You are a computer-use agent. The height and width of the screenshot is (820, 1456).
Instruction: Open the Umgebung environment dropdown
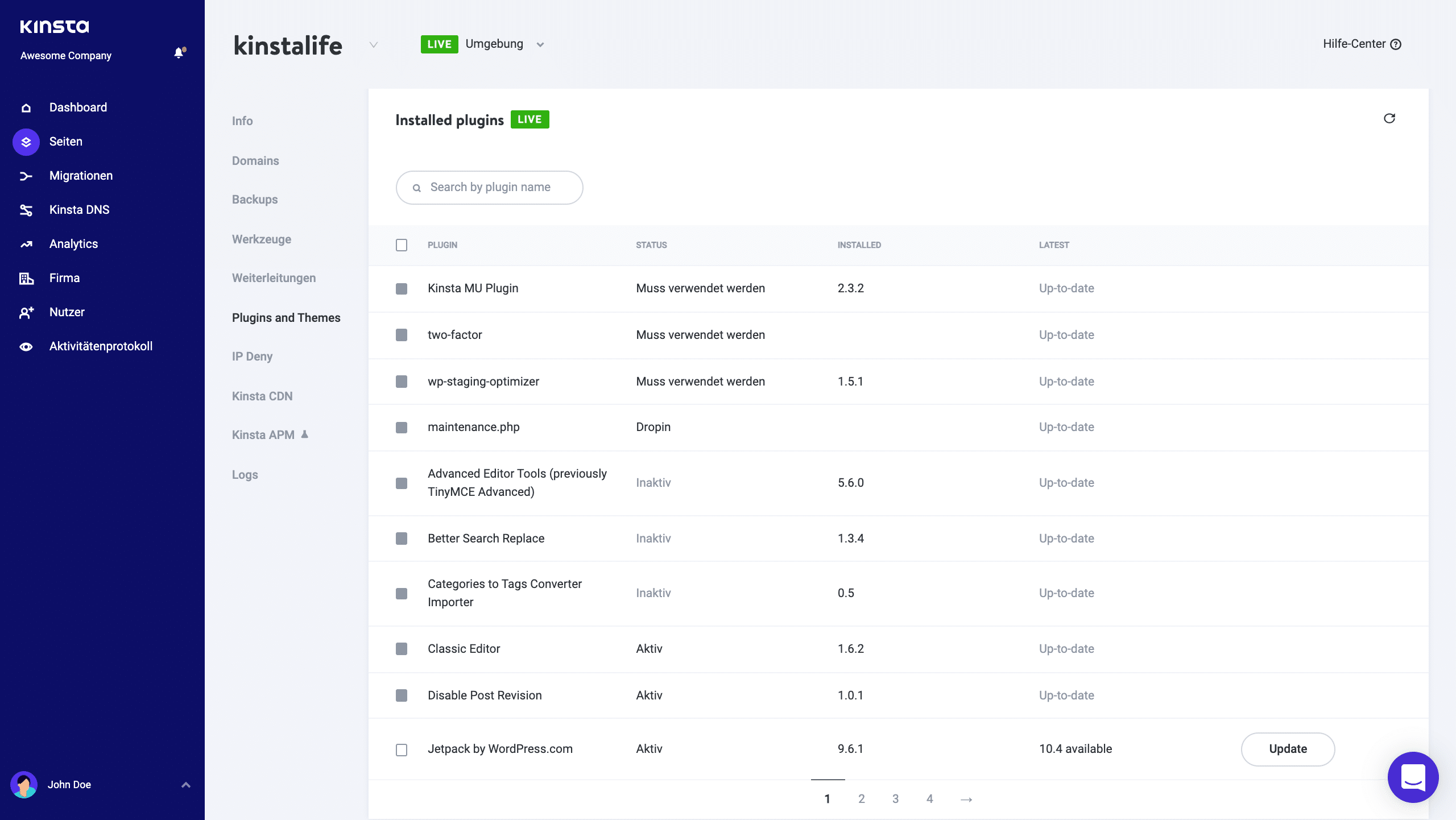tap(540, 45)
